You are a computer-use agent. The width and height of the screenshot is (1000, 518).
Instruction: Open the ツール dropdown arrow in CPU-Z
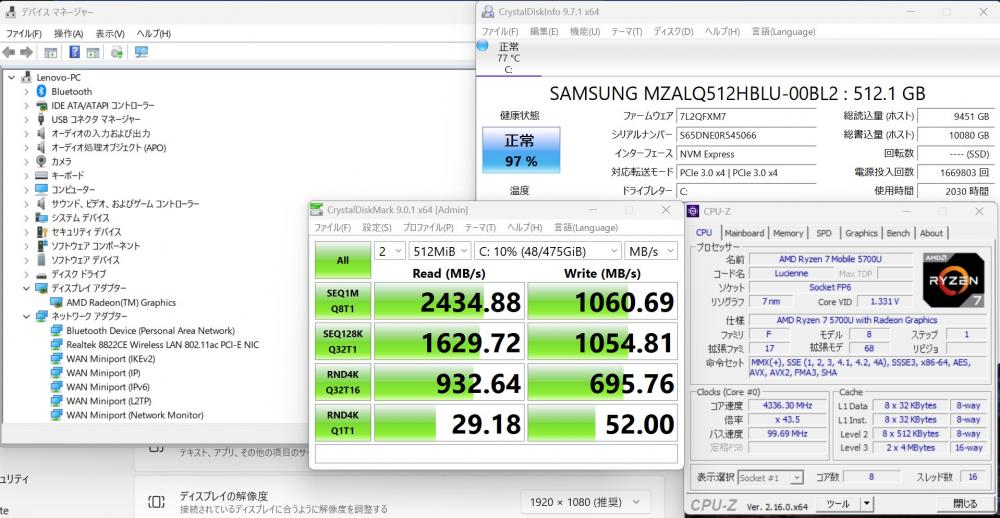coord(866,504)
